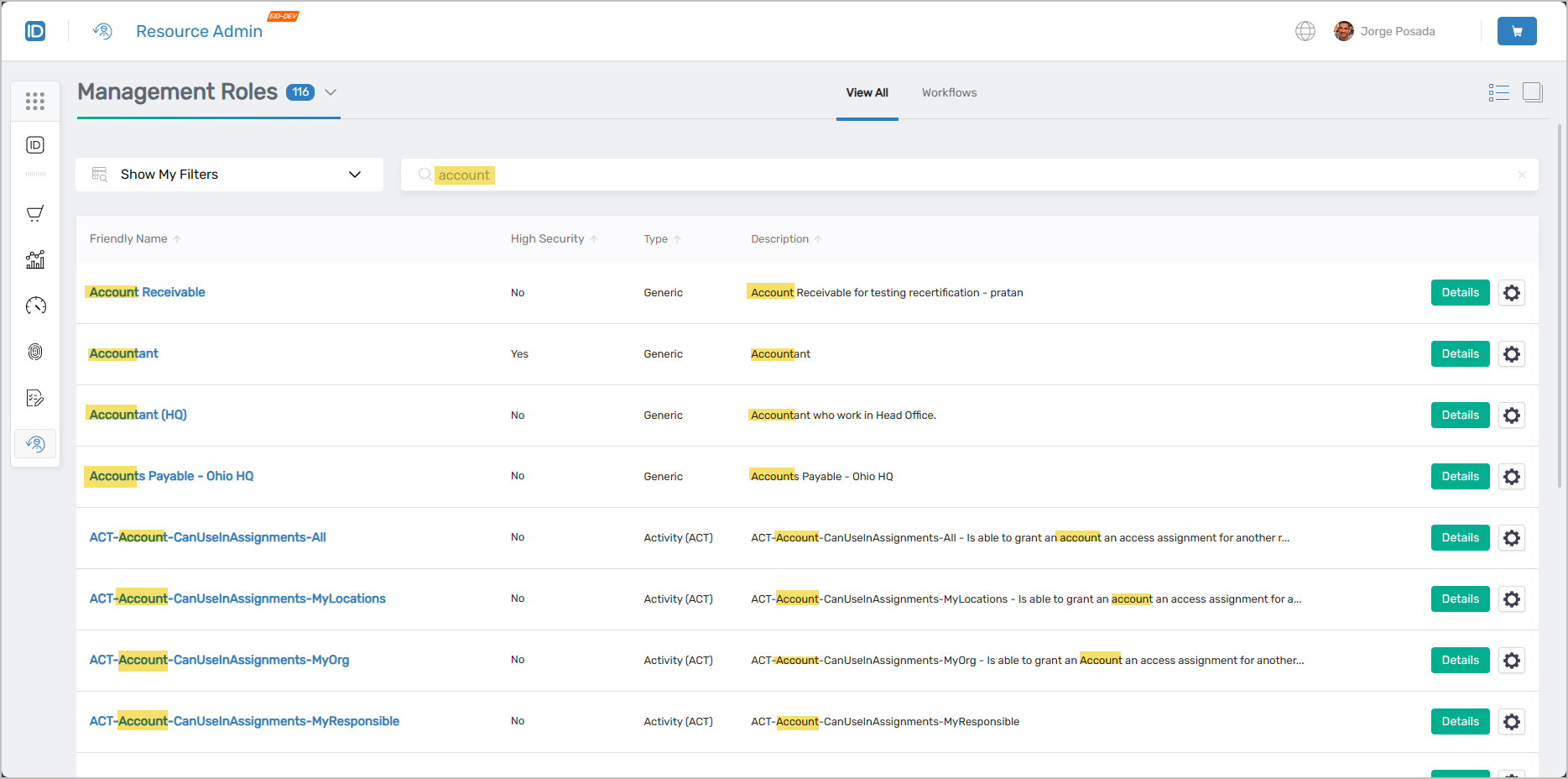Select the ID badge sidebar icon
Image resolution: width=1568 pixels, height=779 pixels.
click(35, 144)
